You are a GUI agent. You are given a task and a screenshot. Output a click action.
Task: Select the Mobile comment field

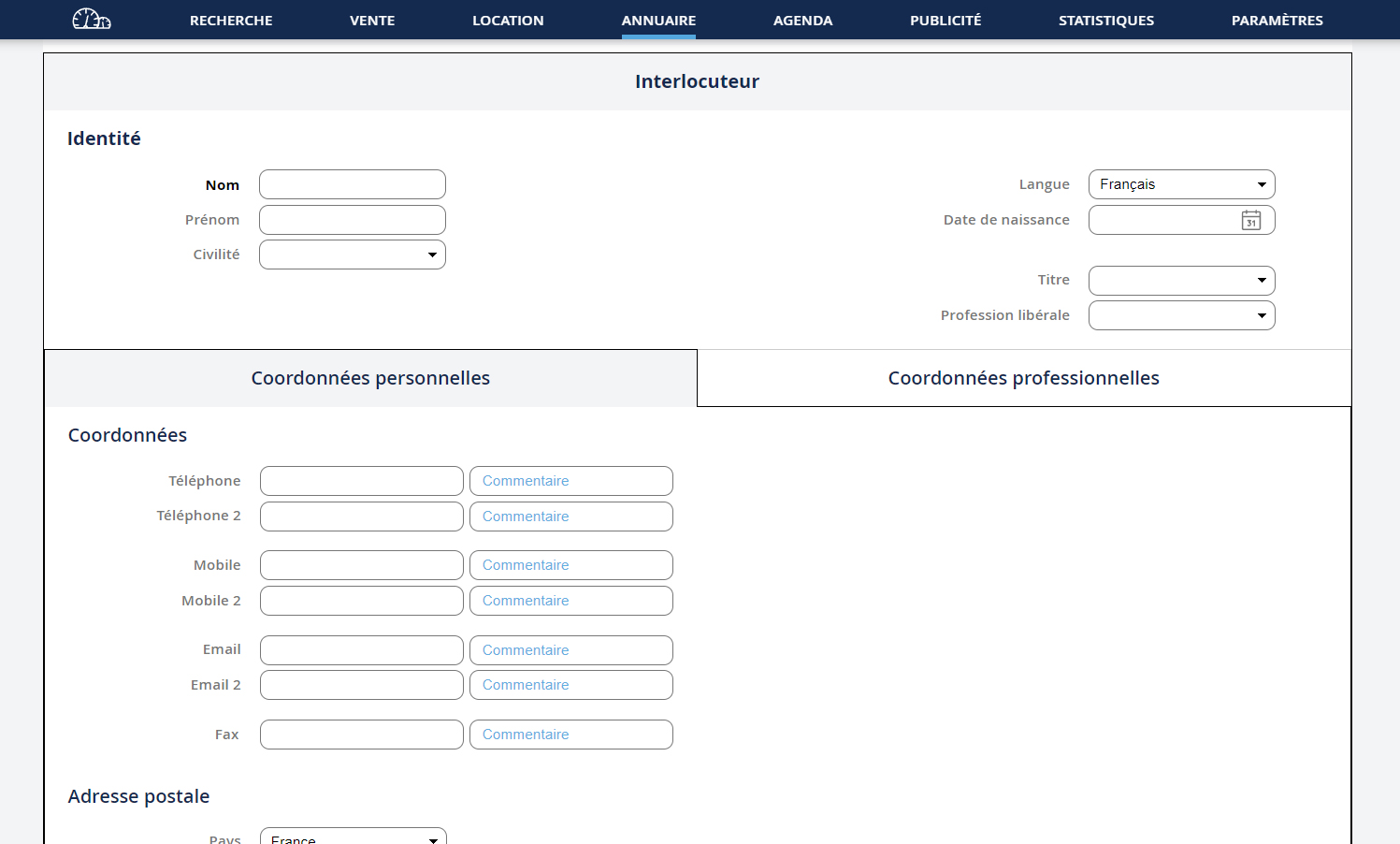tap(570, 565)
